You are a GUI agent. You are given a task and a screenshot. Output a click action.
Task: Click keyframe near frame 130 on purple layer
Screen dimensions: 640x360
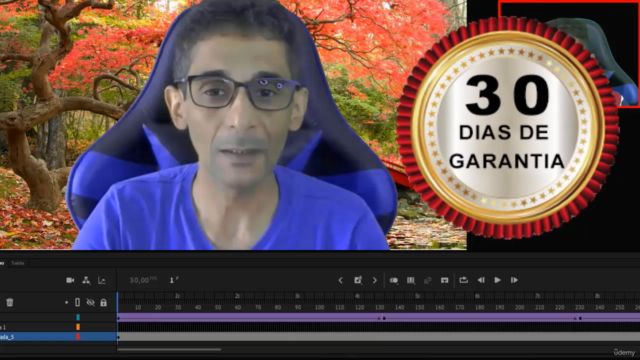(384, 318)
